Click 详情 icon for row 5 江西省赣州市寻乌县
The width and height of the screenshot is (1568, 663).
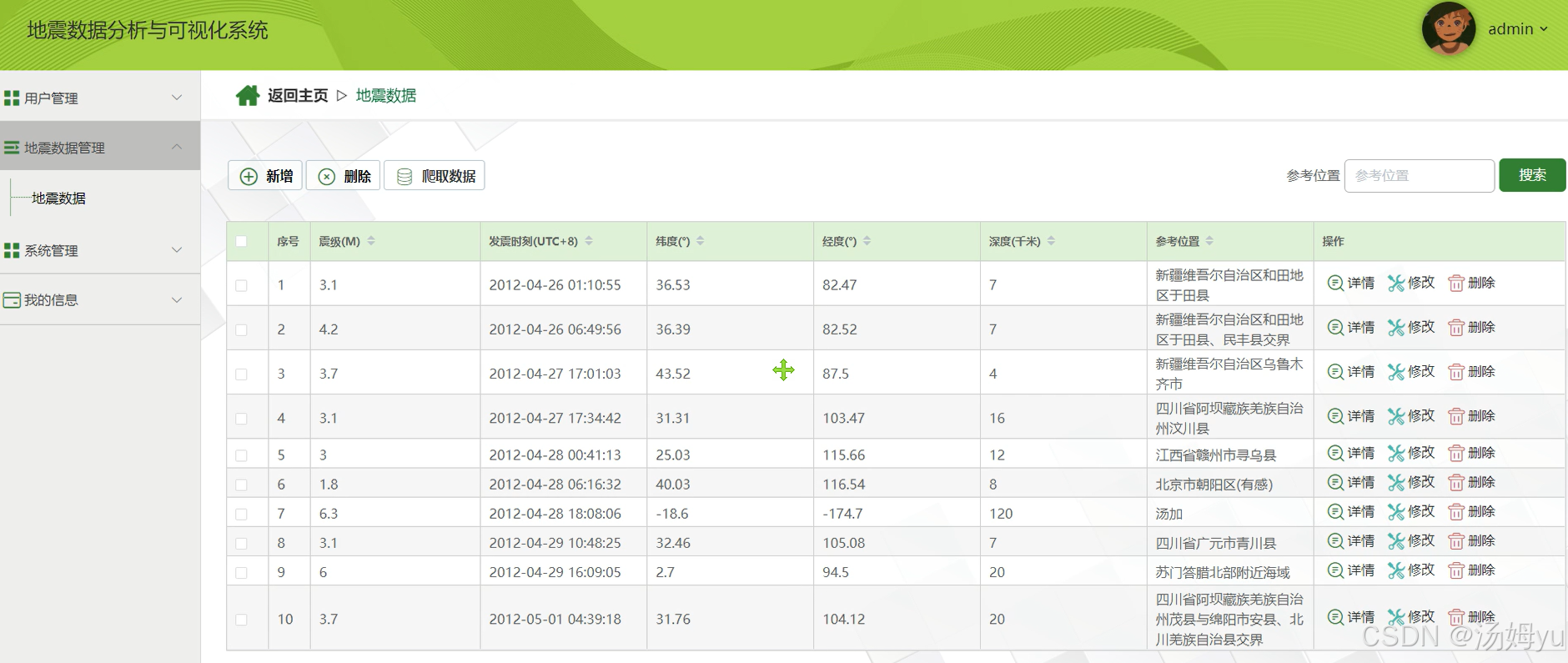pos(1335,453)
